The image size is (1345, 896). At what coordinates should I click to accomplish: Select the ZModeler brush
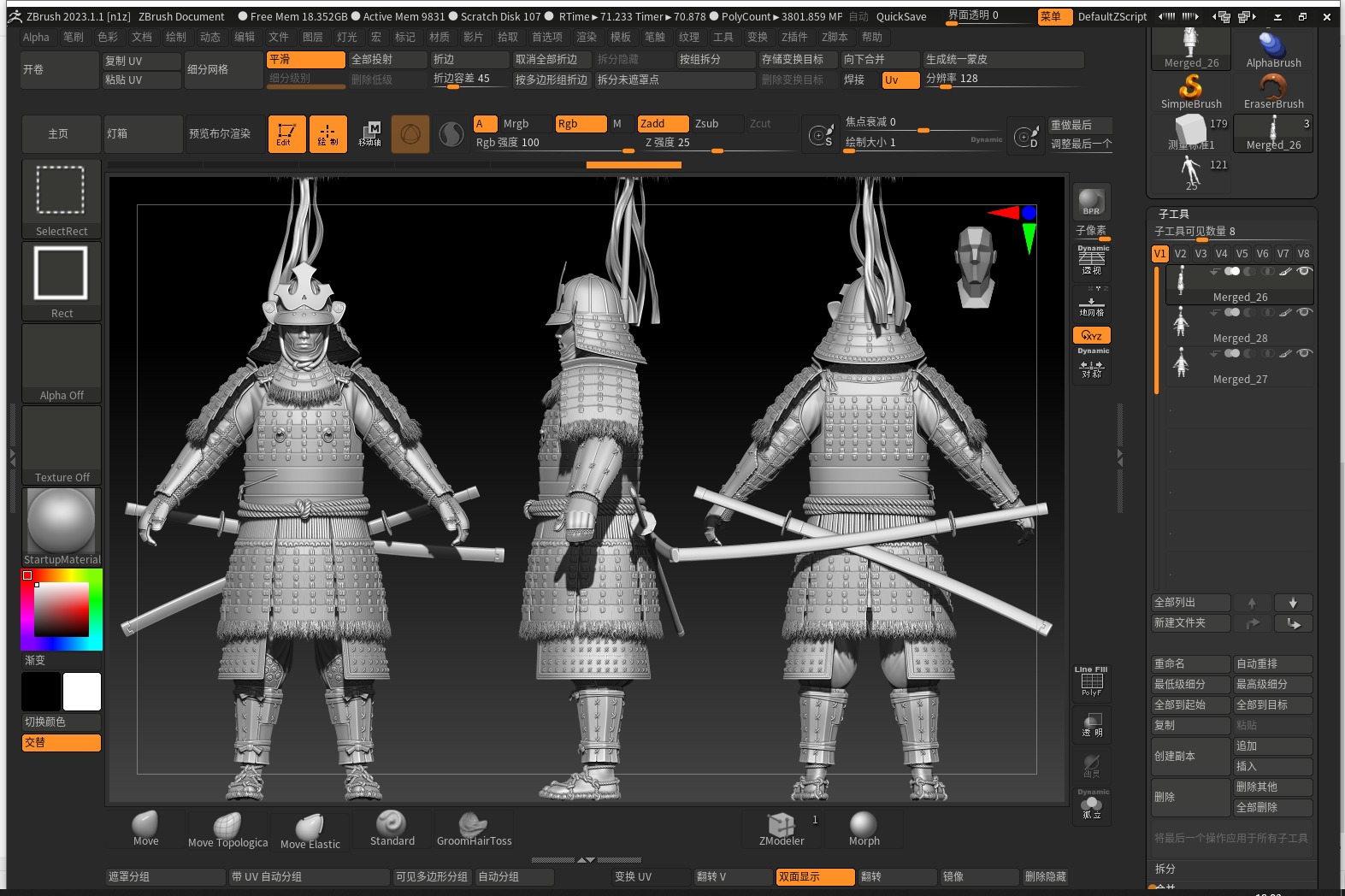[x=782, y=829]
